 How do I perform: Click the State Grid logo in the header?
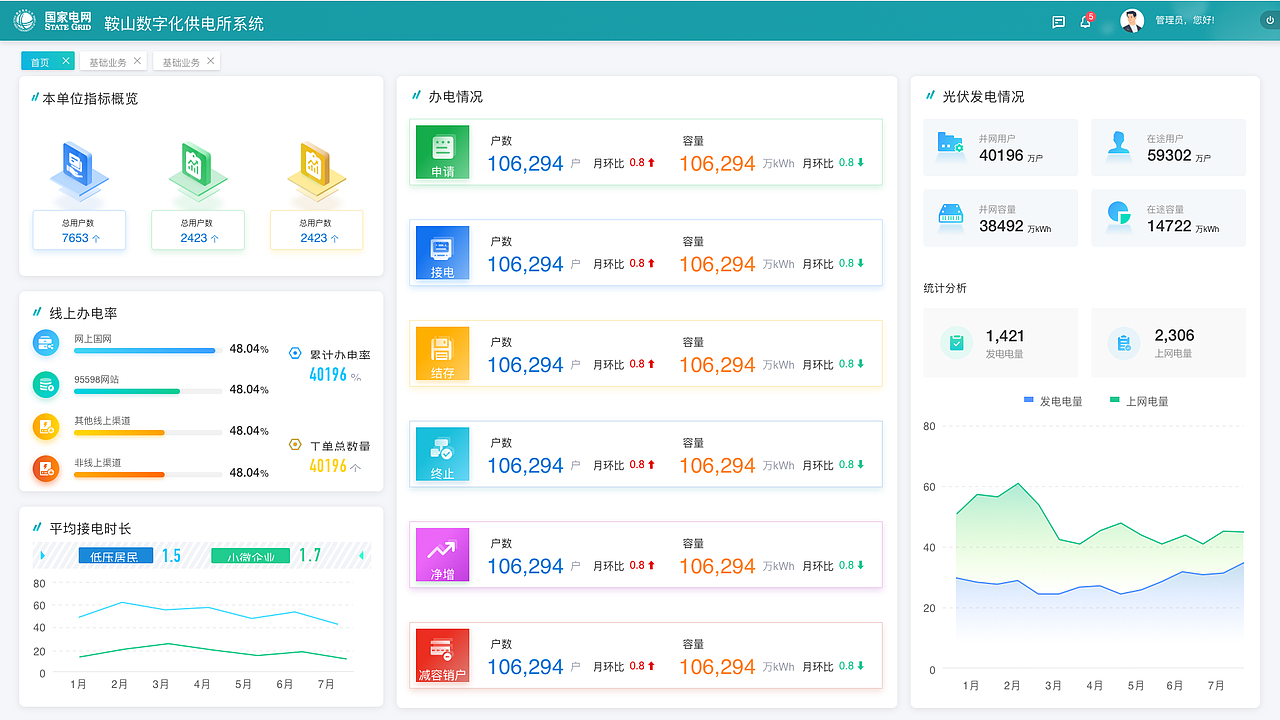51,21
